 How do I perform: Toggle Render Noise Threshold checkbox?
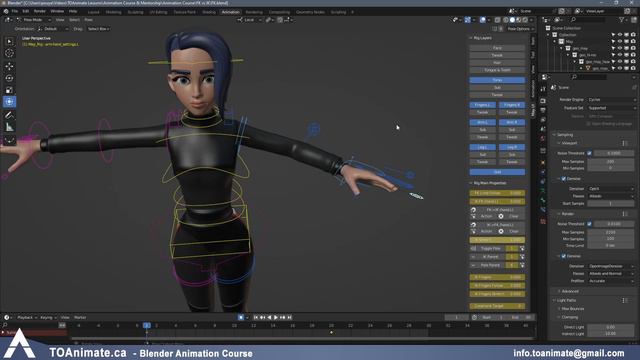tap(589, 224)
